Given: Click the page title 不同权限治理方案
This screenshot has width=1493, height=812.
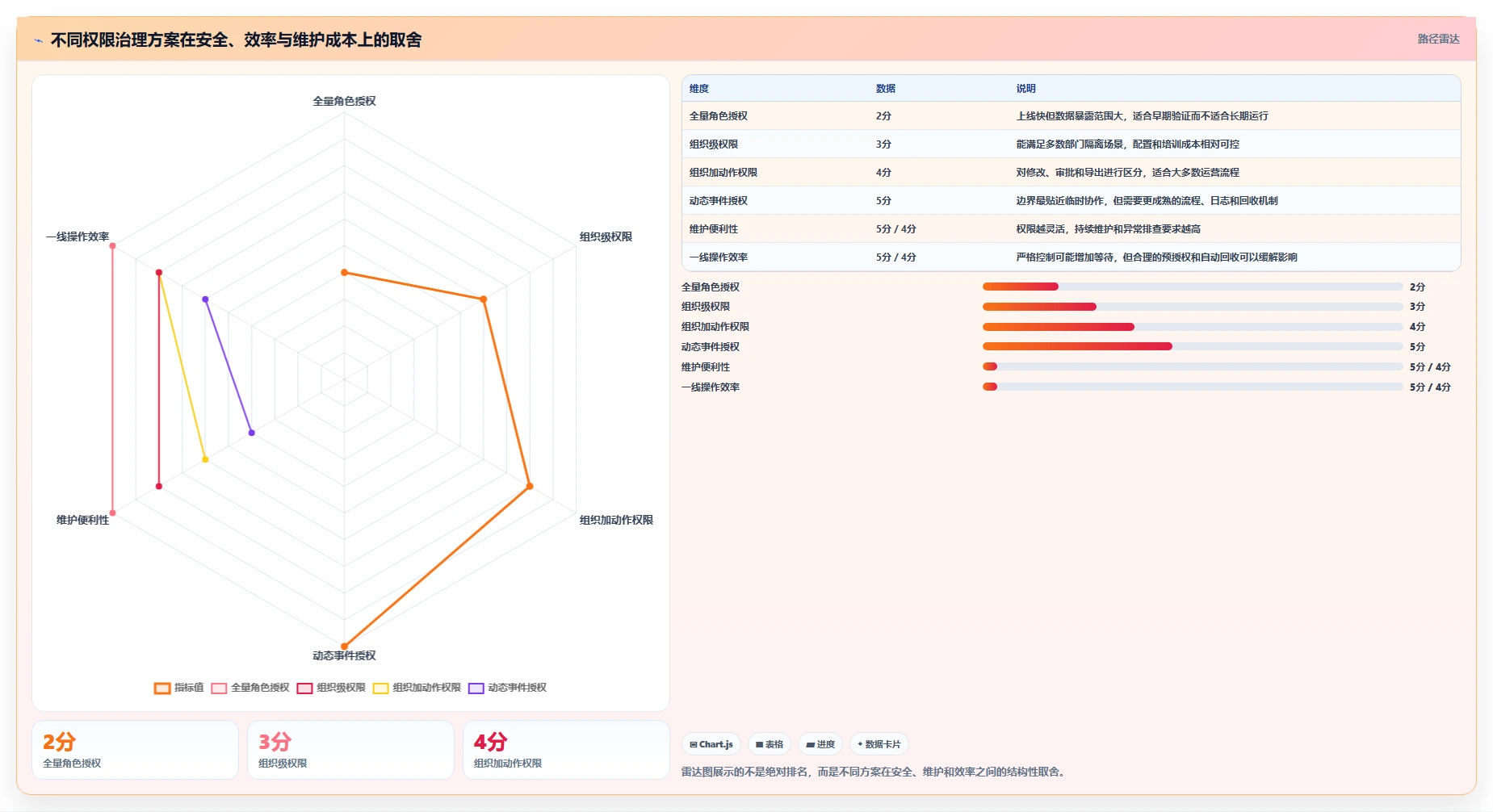Looking at the screenshot, I should pyautogui.click(x=236, y=40).
